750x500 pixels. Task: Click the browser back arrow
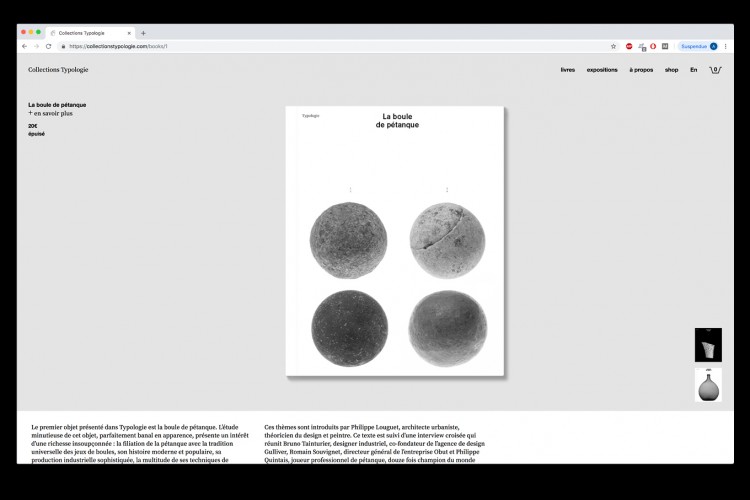24,46
